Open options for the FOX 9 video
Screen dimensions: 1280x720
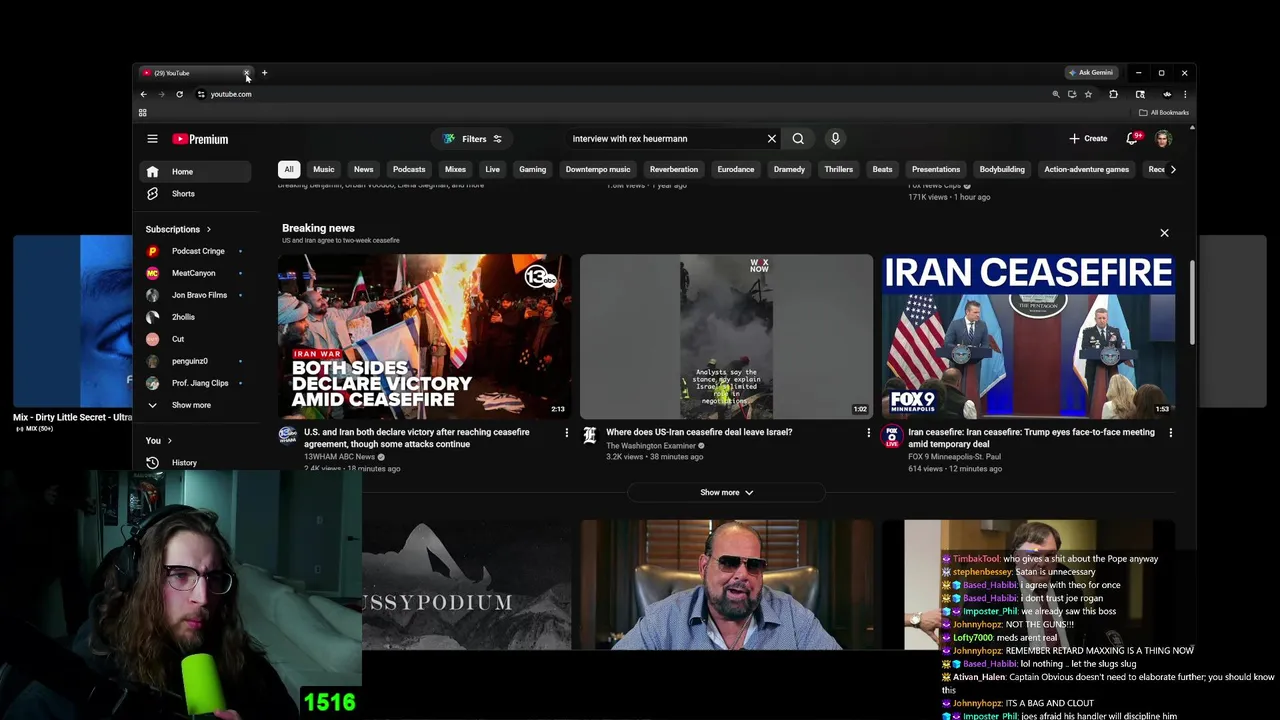pos(1170,433)
